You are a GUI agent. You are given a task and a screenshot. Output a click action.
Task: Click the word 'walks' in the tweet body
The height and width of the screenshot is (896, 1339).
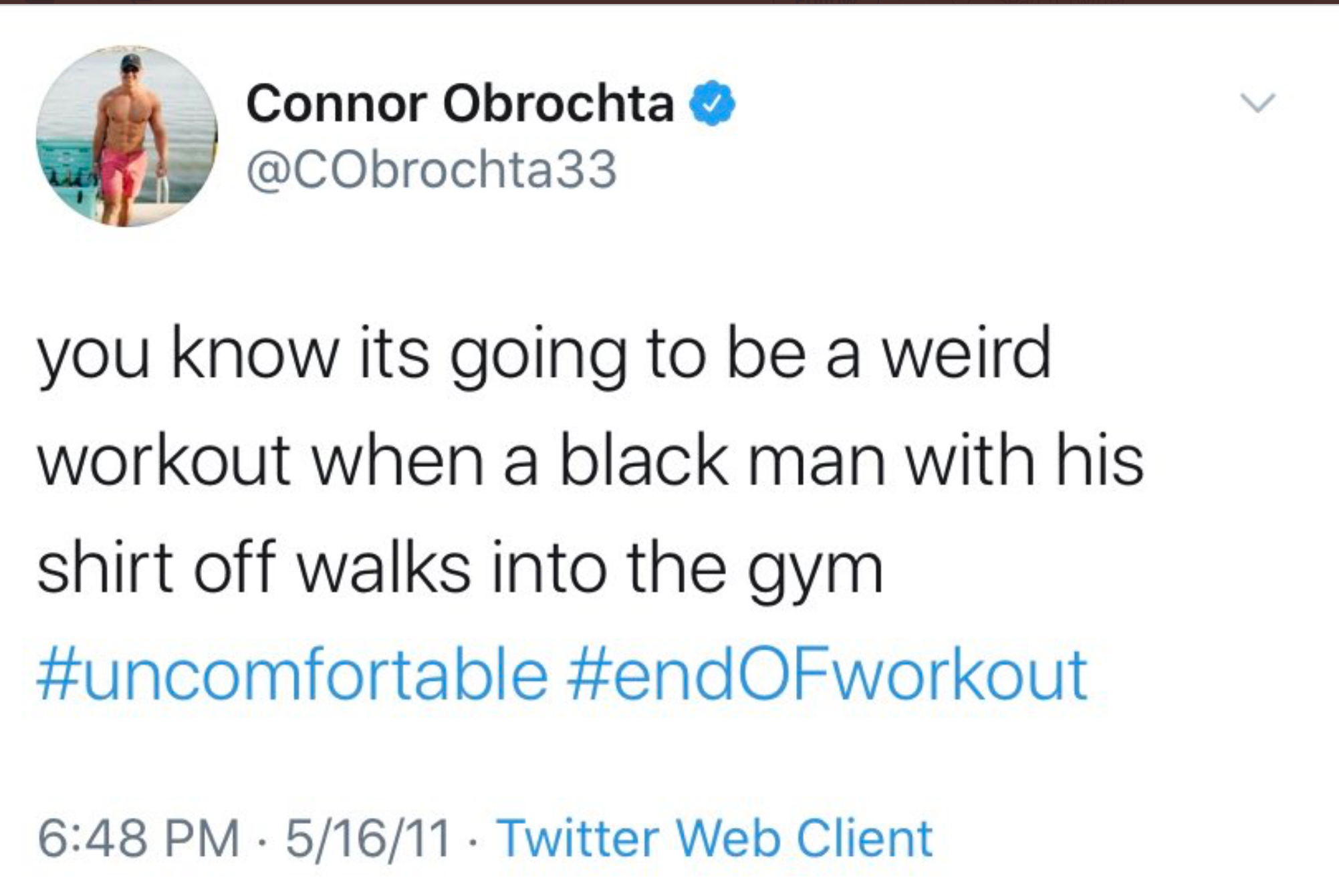click(384, 568)
